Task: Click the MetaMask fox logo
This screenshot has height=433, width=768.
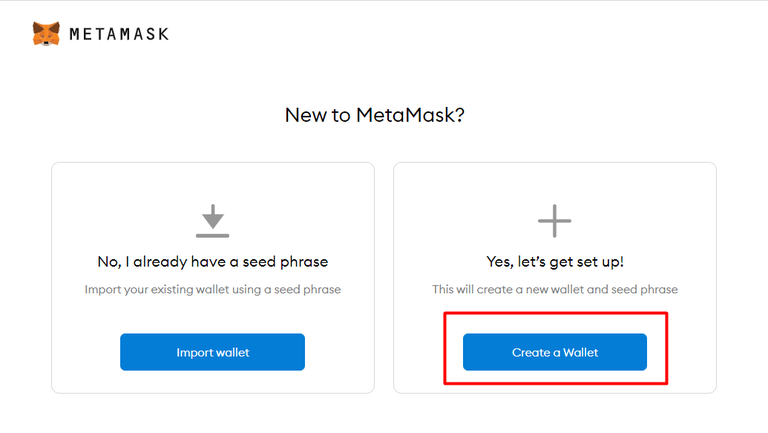Action: point(46,34)
